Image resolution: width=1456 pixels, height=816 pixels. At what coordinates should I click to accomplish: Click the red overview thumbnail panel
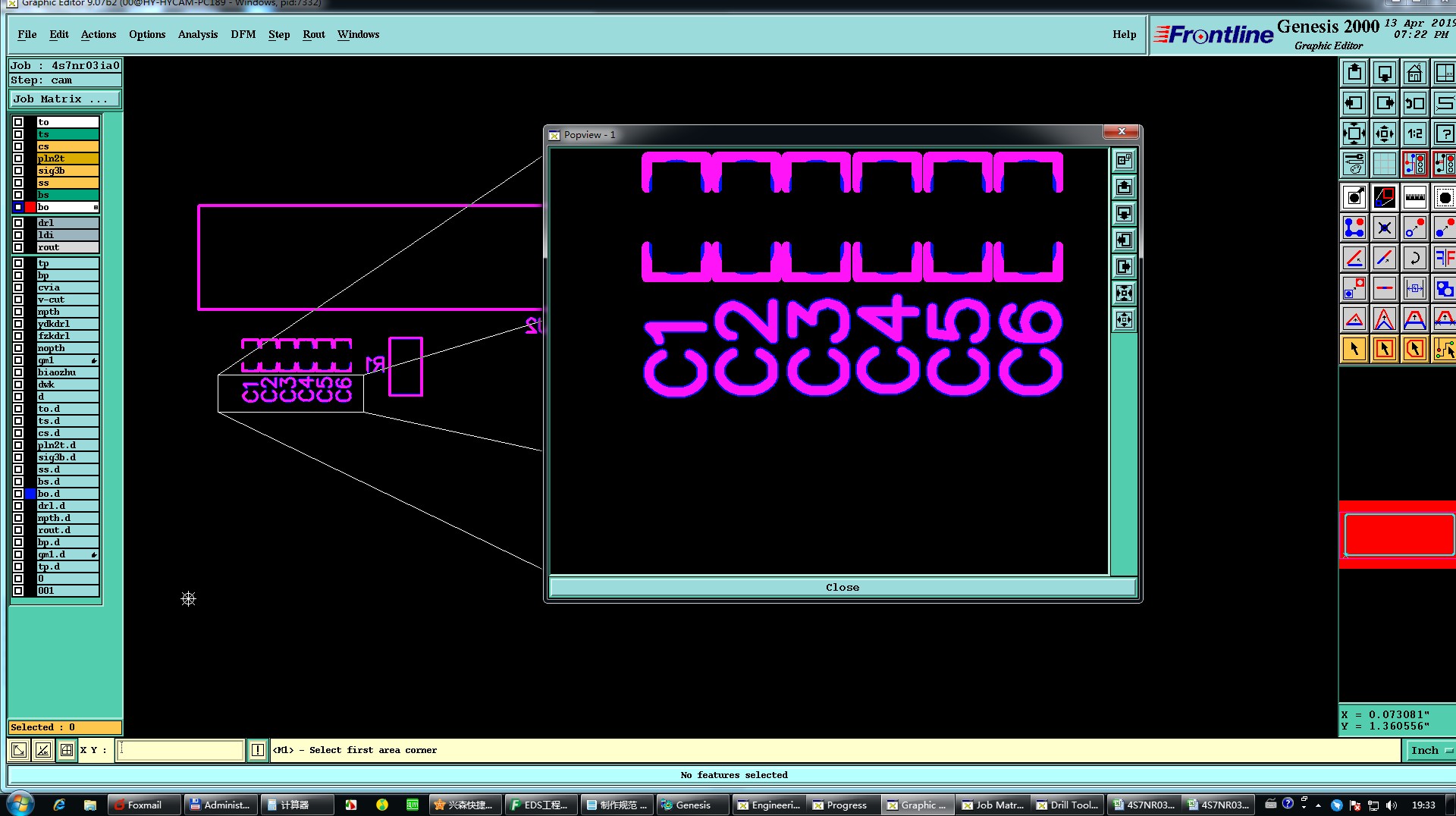(1398, 534)
